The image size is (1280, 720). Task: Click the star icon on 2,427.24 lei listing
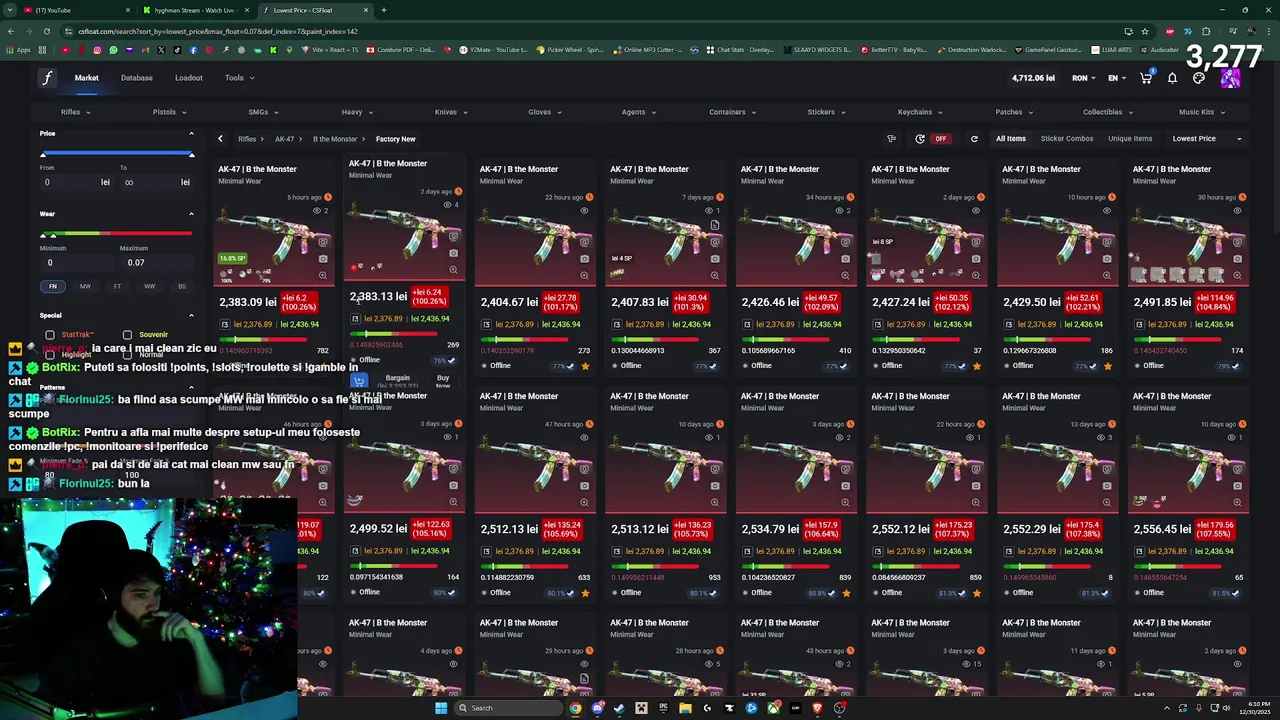point(977,366)
